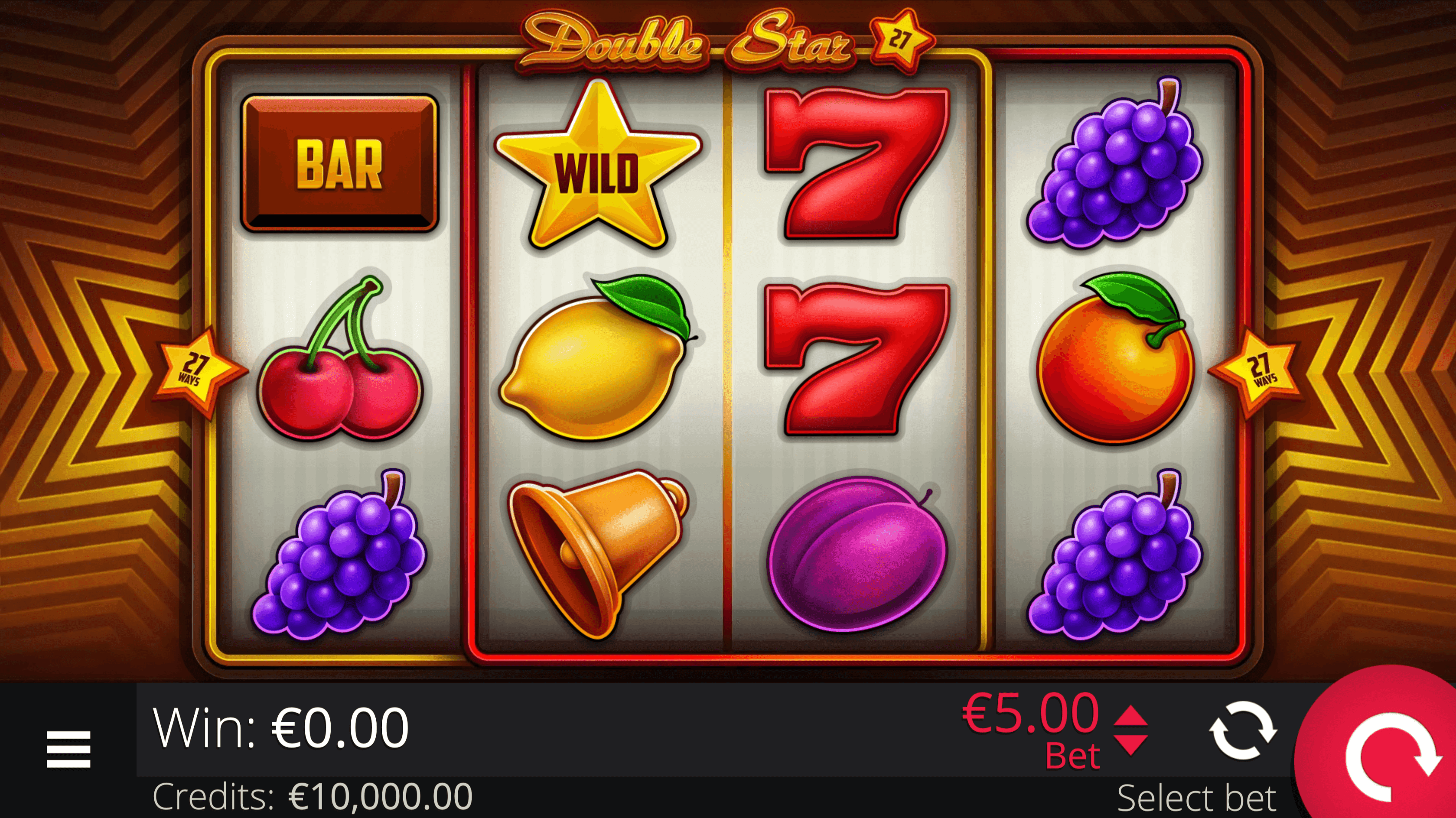Click the Select bet label
The height and width of the screenshot is (818, 1456).
[1196, 798]
